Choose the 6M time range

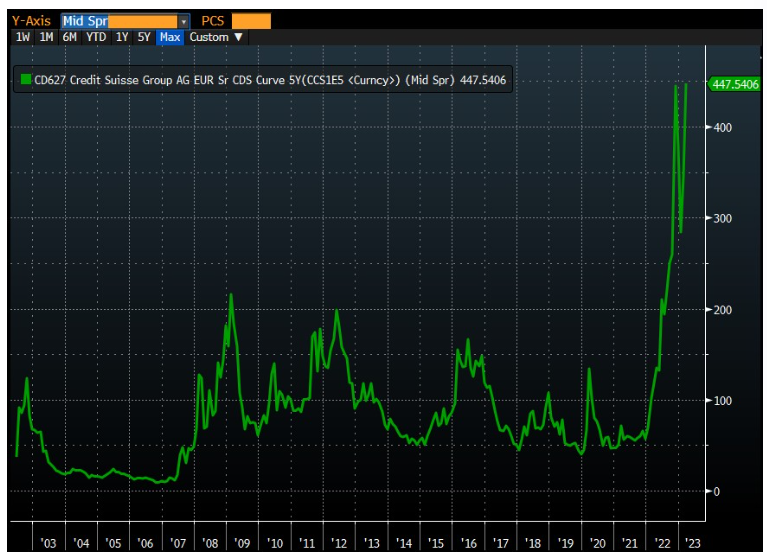click(70, 37)
